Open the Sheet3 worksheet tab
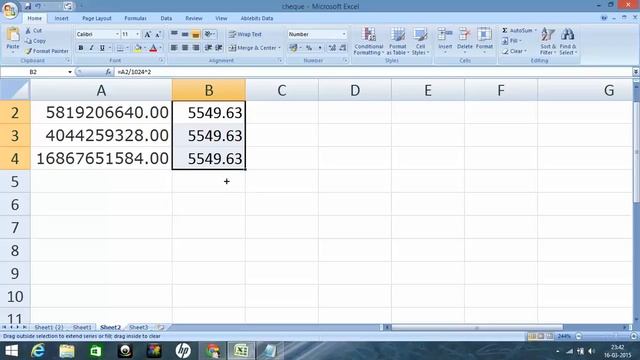Screen dimensions: 640x360 pyautogui.click(x=138, y=327)
